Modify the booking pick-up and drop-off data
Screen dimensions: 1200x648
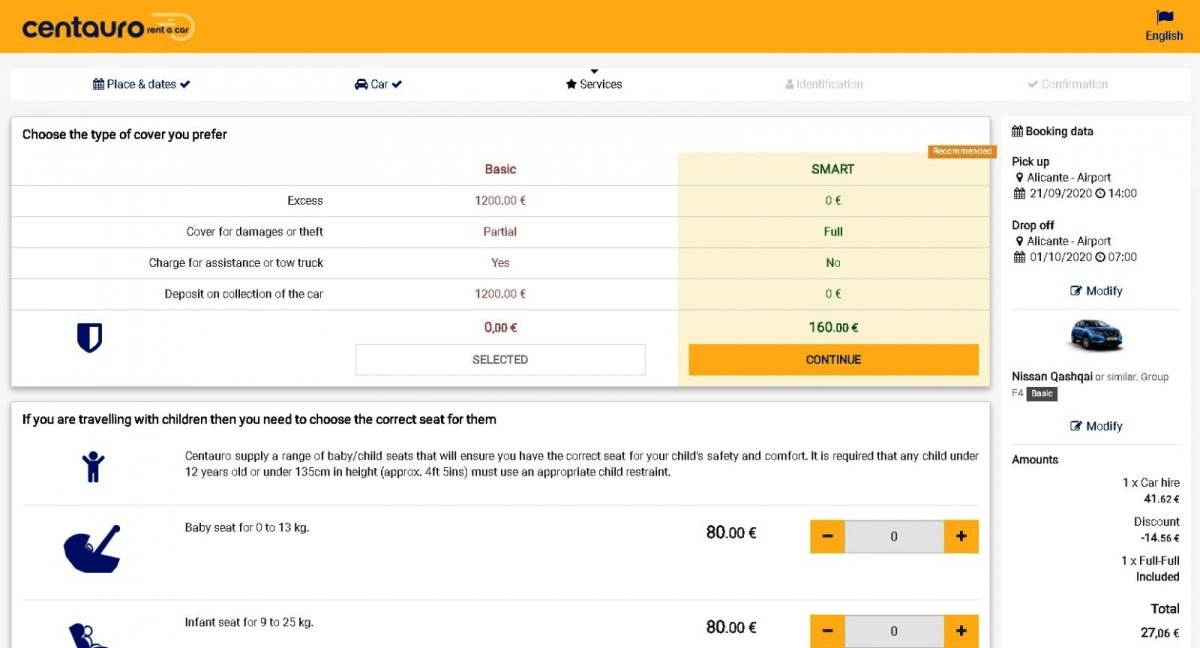(1096, 291)
